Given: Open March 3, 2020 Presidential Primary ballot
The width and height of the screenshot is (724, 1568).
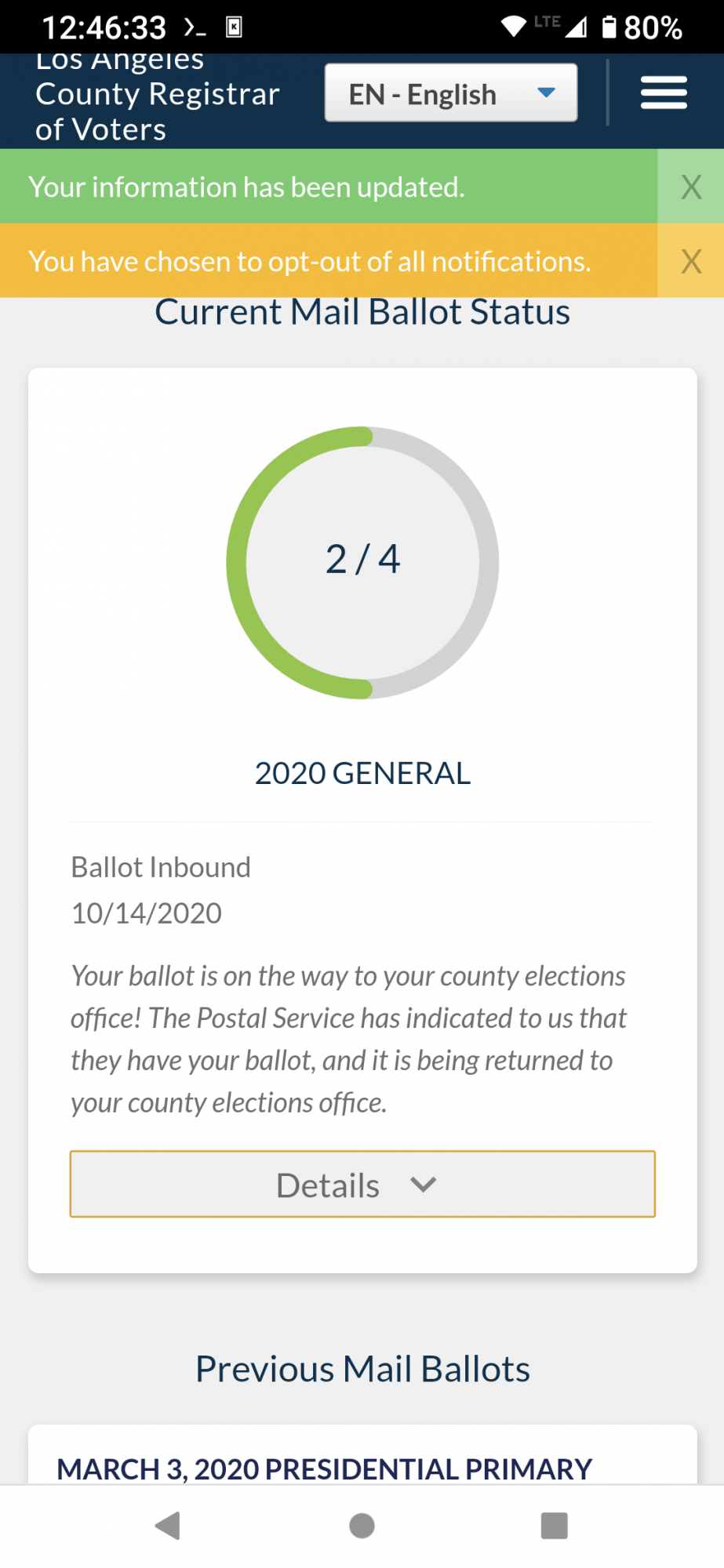Looking at the screenshot, I should click(324, 1468).
